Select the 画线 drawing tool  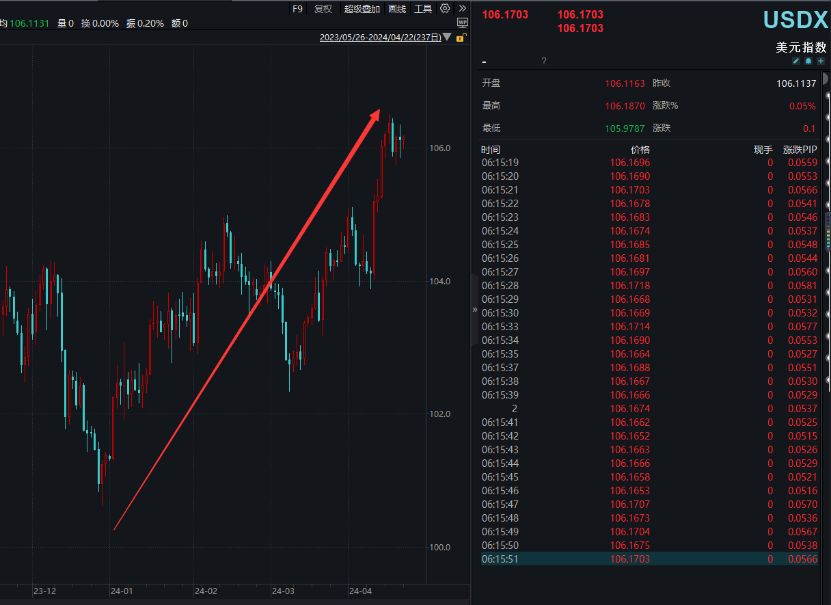click(x=397, y=8)
